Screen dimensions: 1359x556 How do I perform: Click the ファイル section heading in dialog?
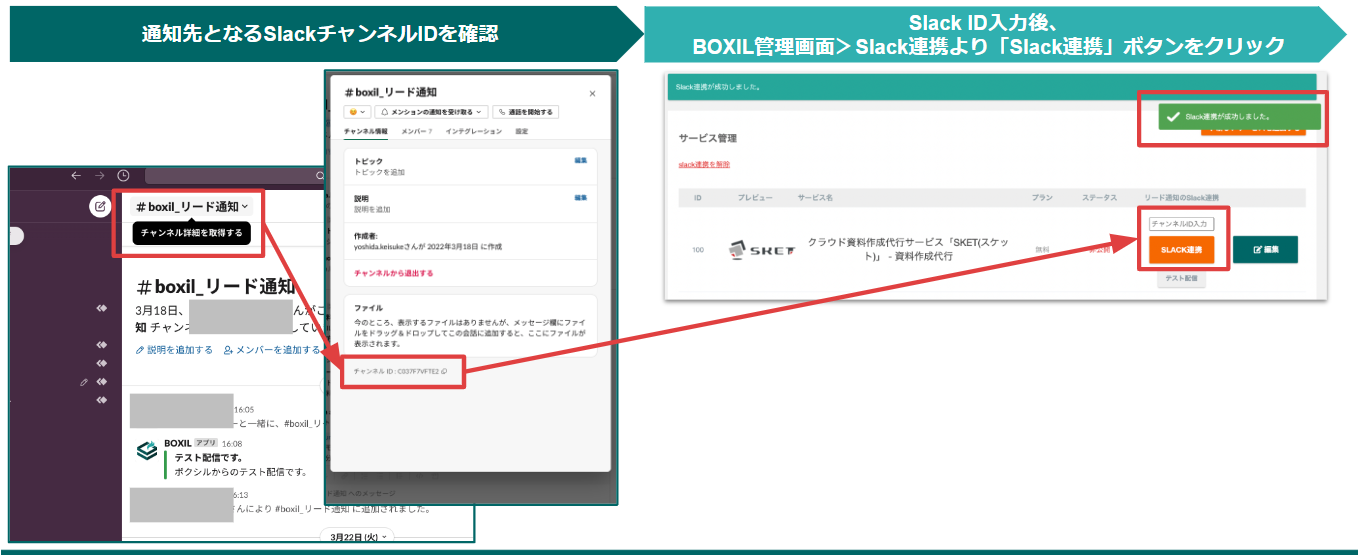tap(369, 308)
